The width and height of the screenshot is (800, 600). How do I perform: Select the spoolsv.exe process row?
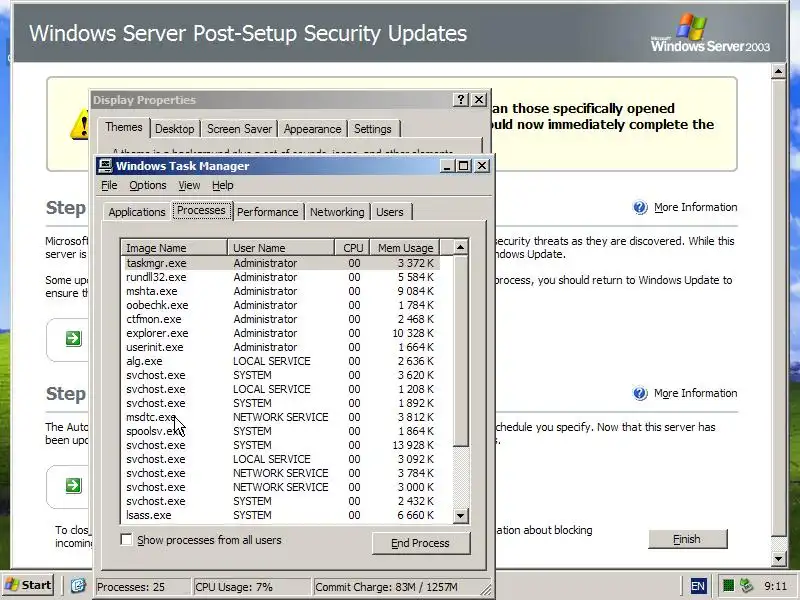pyautogui.click(x=281, y=431)
